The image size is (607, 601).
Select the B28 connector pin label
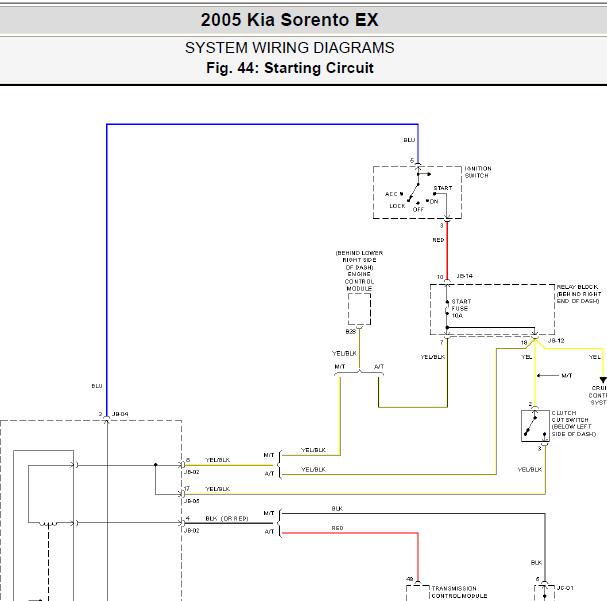pyautogui.click(x=350, y=332)
